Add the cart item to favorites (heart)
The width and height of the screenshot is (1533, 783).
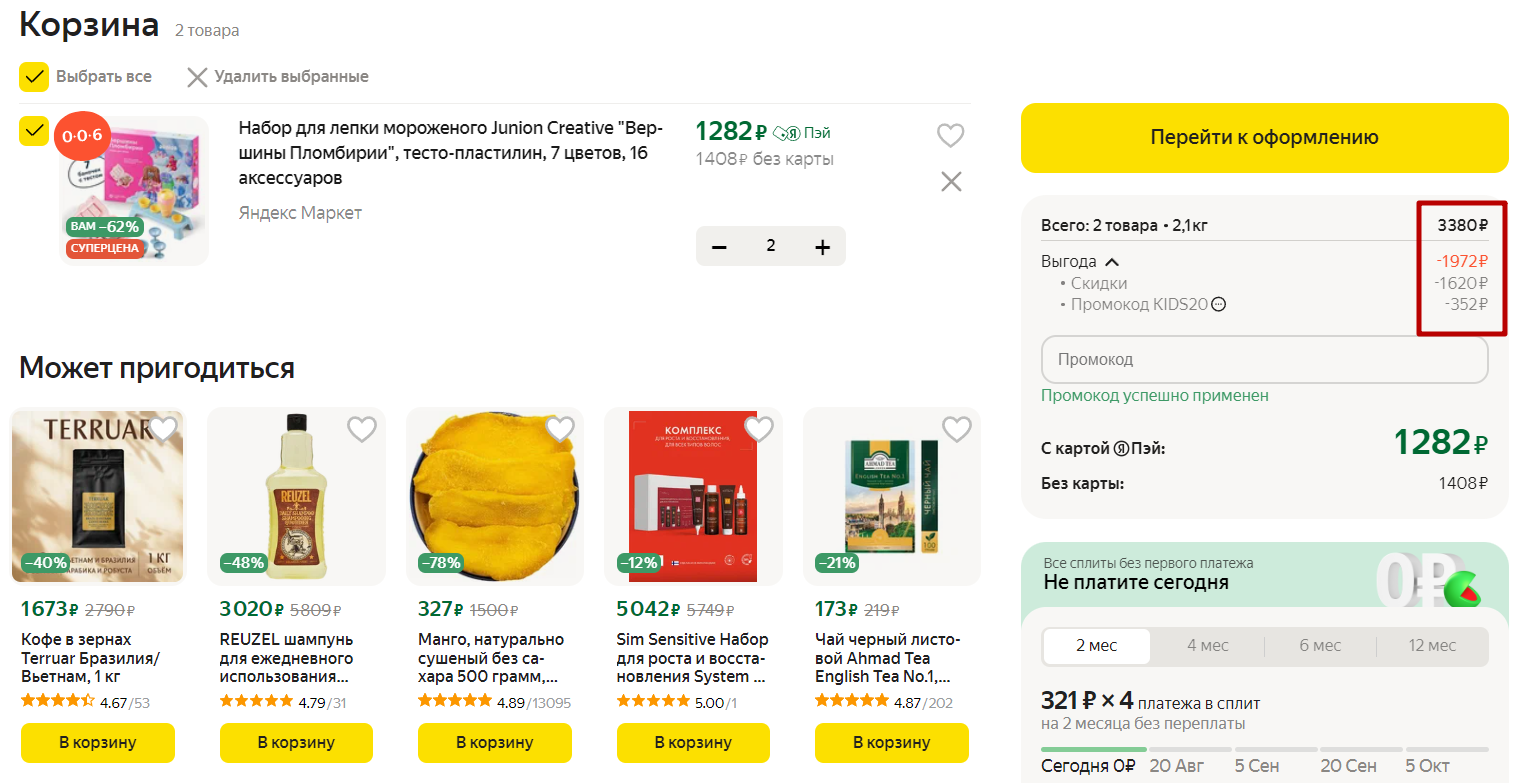(x=950, y=135)
